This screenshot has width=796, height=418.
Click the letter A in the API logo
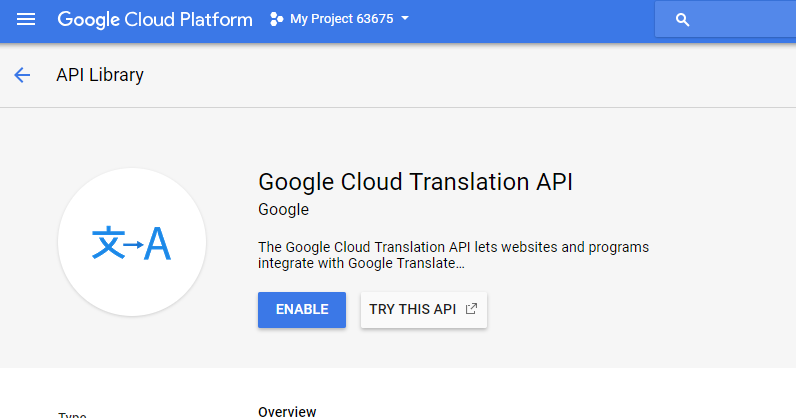157,243
